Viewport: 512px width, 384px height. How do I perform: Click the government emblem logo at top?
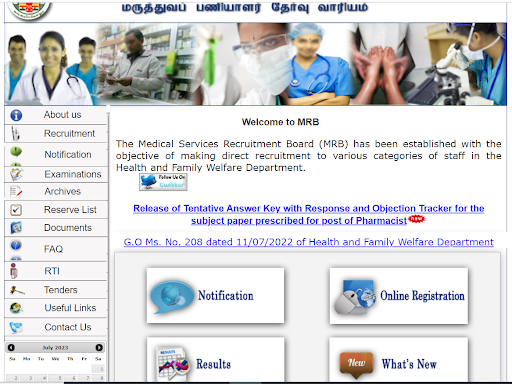pyautogui.click(x=29, y=11)
